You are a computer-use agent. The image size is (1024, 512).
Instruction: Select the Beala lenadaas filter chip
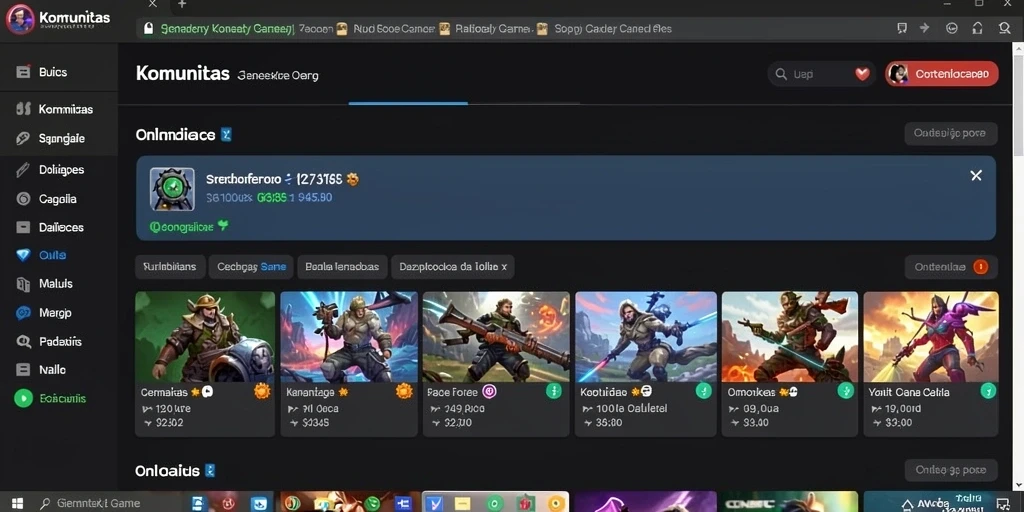342,267
